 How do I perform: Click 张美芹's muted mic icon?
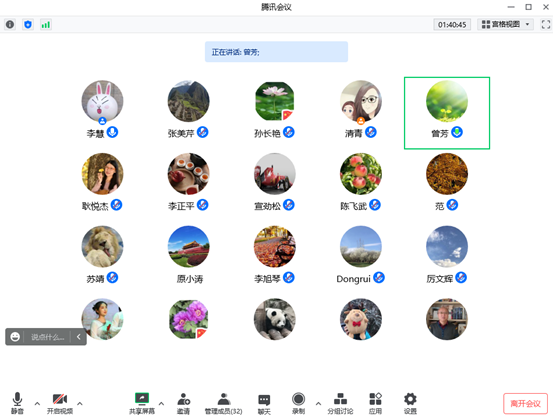pos(202,132)
